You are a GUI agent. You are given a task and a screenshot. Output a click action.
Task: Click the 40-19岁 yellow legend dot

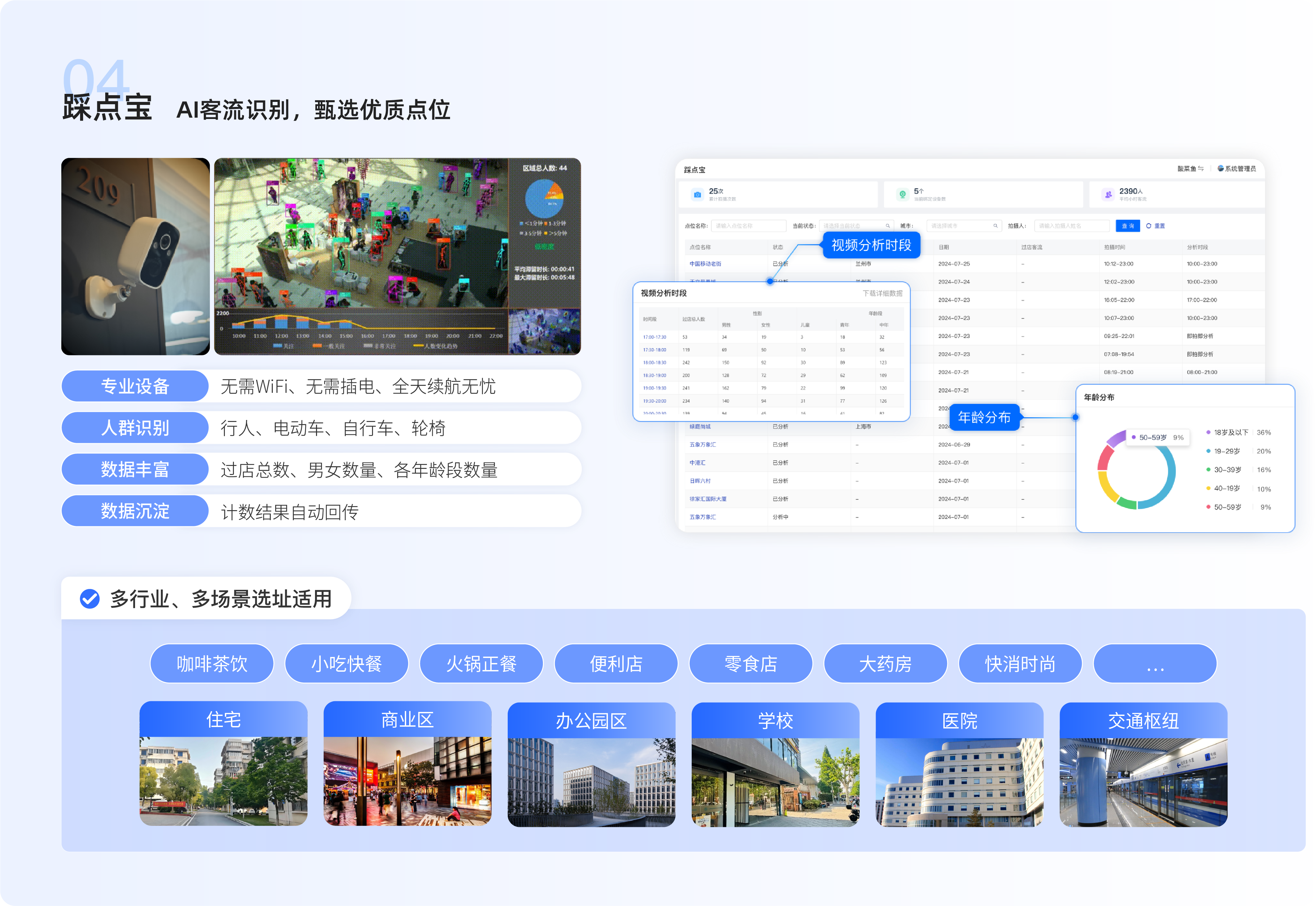pyautogui.click(x=1208, y=489)
